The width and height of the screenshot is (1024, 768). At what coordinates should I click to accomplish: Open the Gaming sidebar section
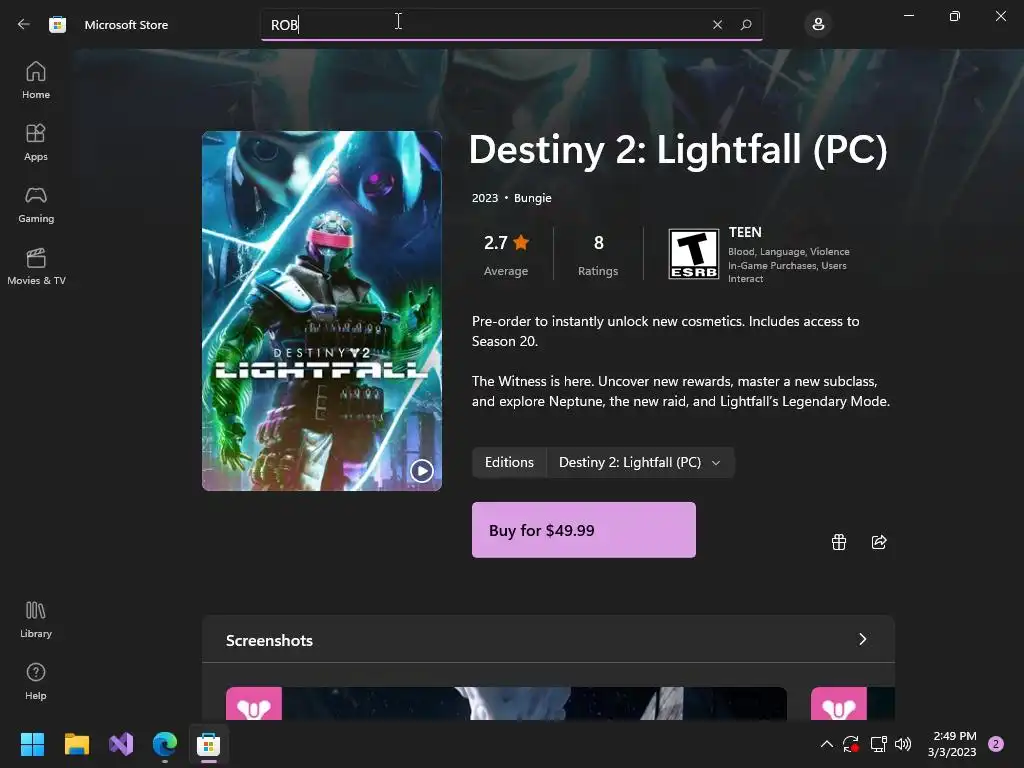click(x=36, y=204)
